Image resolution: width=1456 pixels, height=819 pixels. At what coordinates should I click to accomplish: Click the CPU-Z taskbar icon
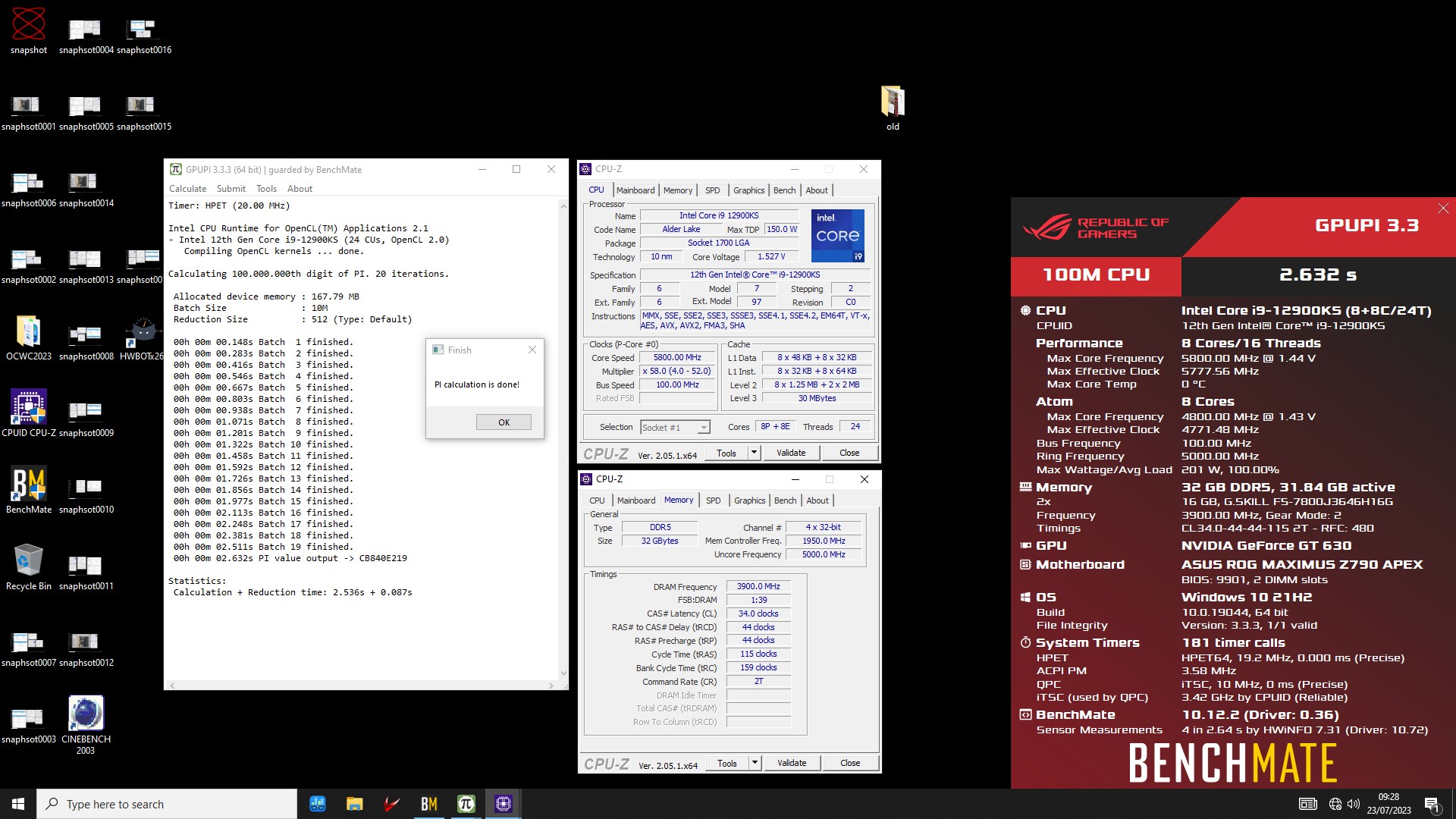point(503,804)
